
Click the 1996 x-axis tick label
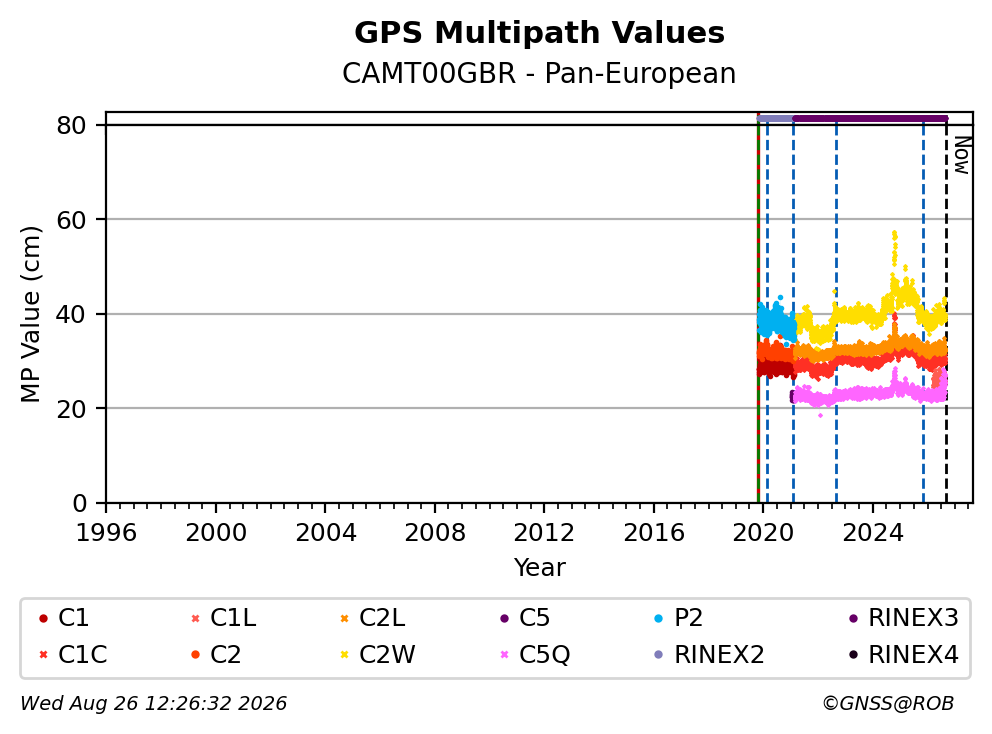106,533
